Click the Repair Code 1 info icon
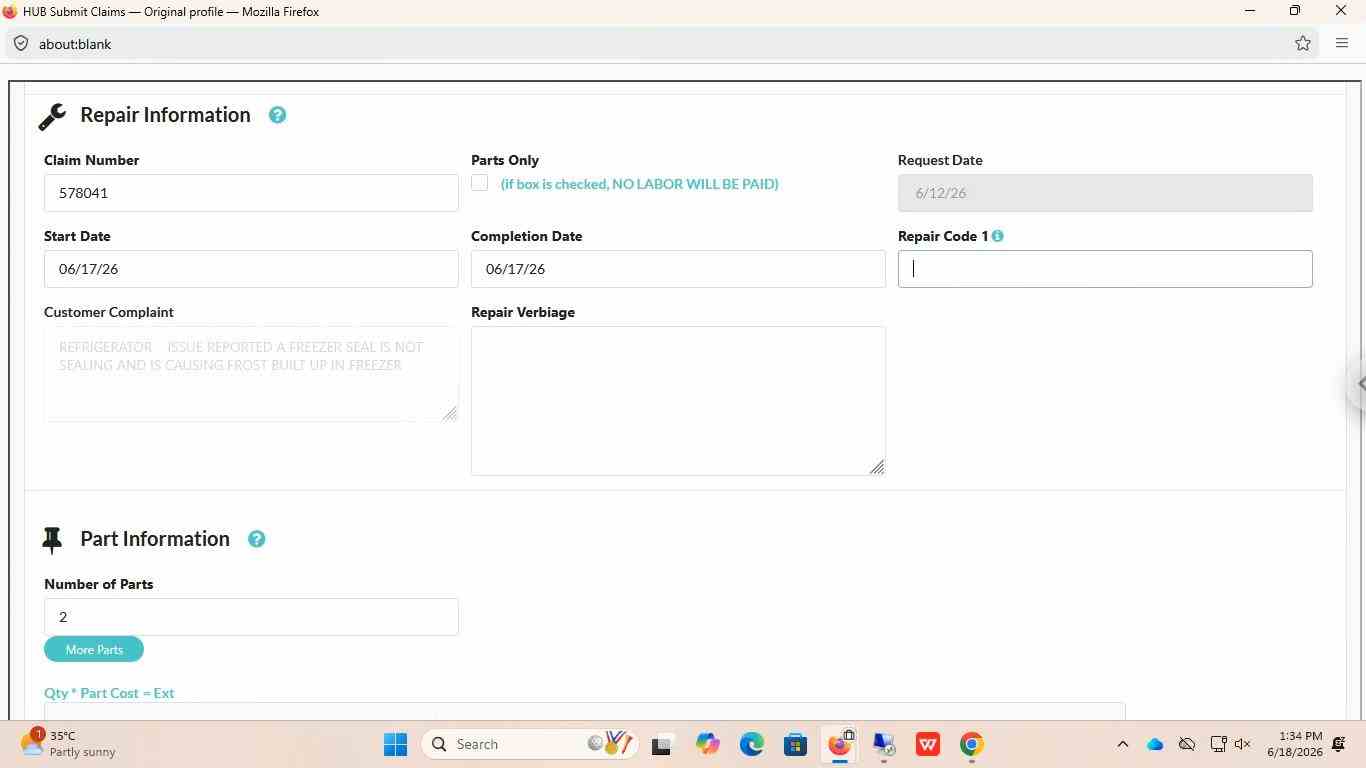This screenshot has width=1366, height=768. coord(997,236)
